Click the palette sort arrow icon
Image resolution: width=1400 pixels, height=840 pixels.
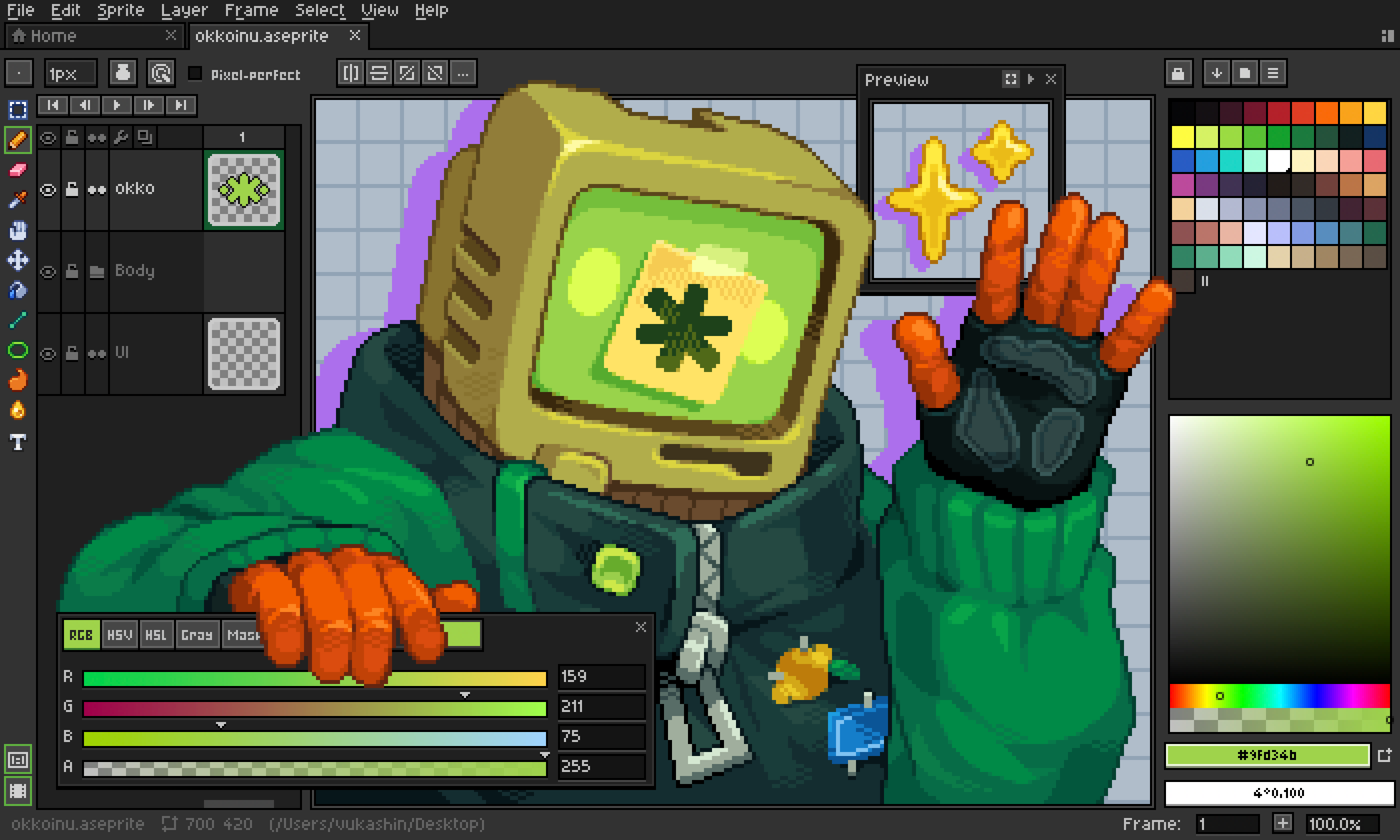(x=1216, y=73)
